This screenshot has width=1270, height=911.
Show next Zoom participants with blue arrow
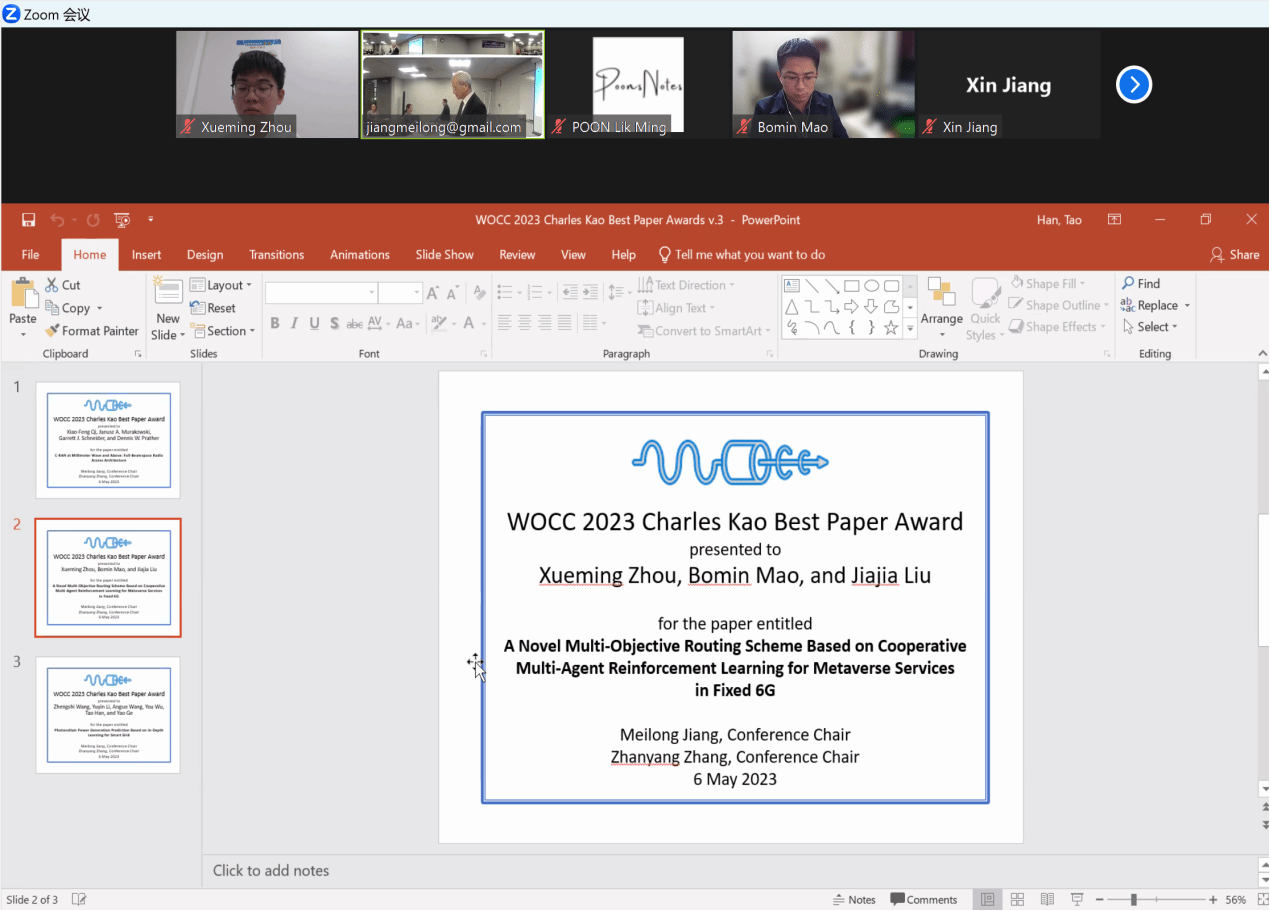pos(1133,85)
